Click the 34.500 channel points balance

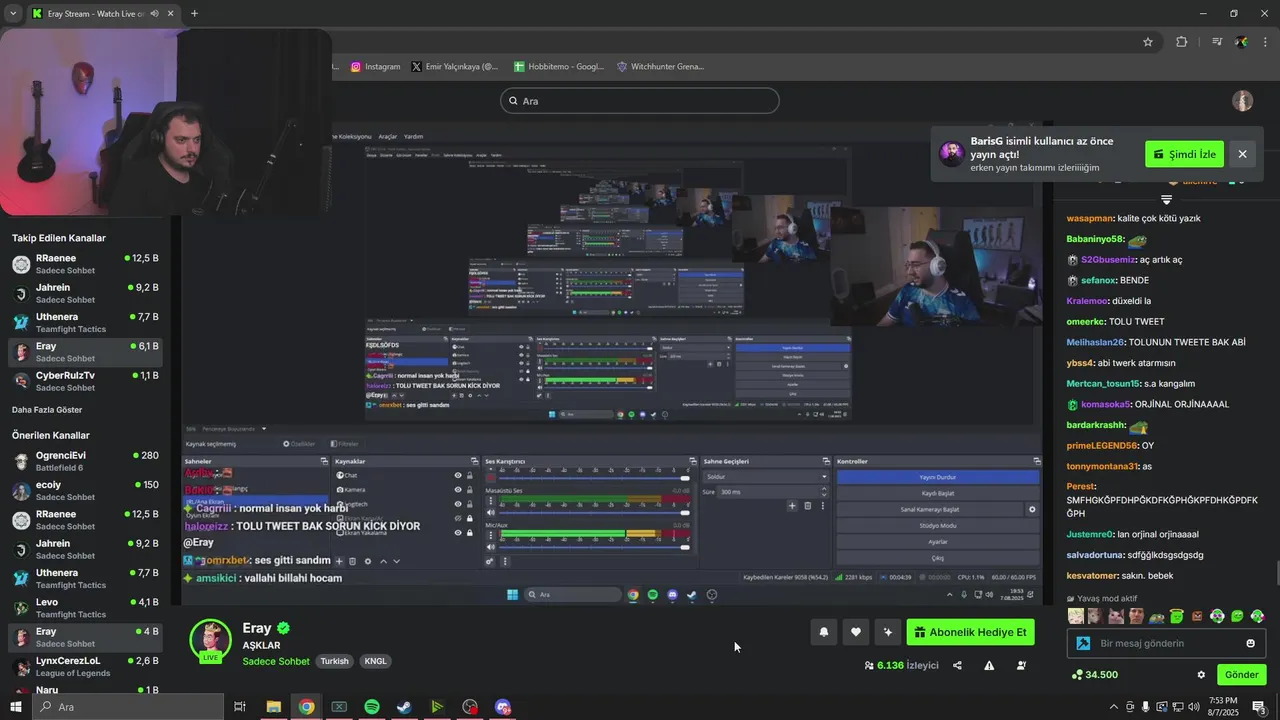coord(1094,675)
